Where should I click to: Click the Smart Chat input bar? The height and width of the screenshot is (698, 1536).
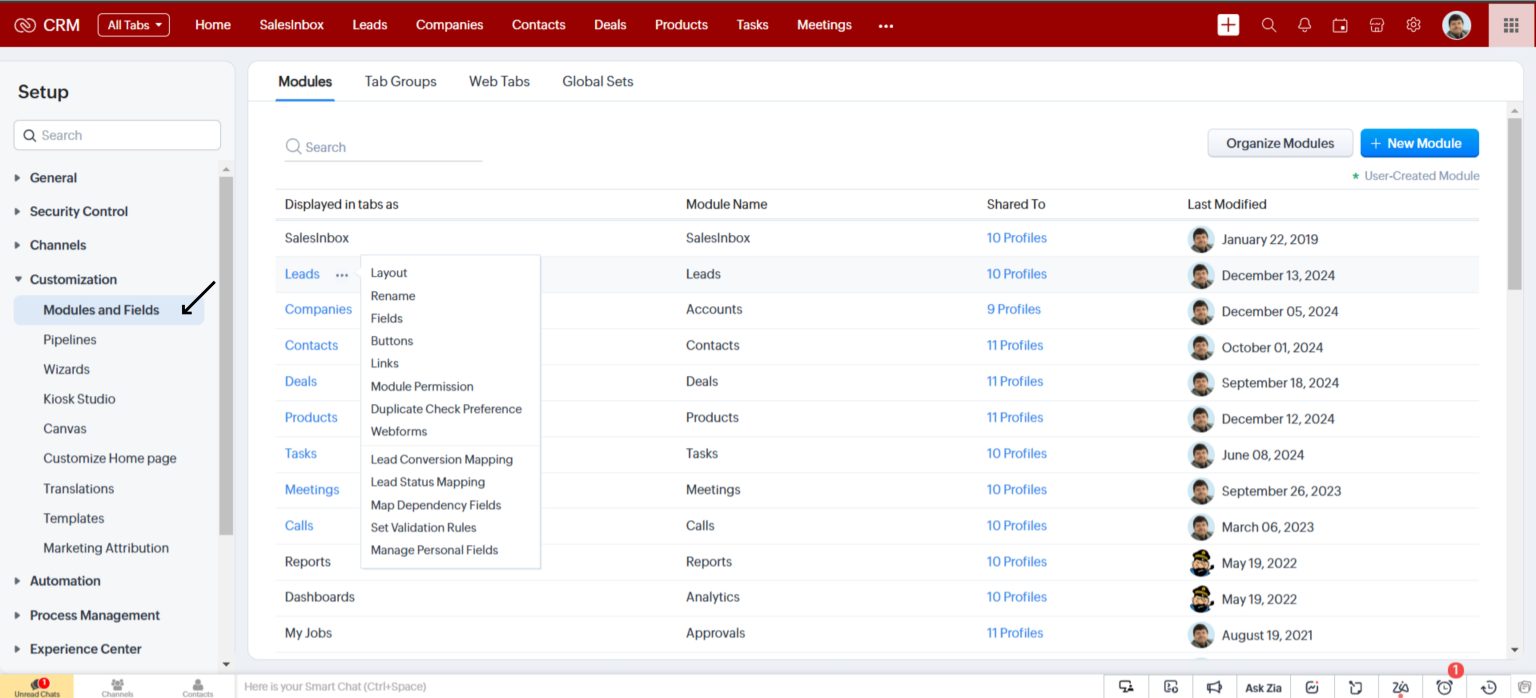670,687
